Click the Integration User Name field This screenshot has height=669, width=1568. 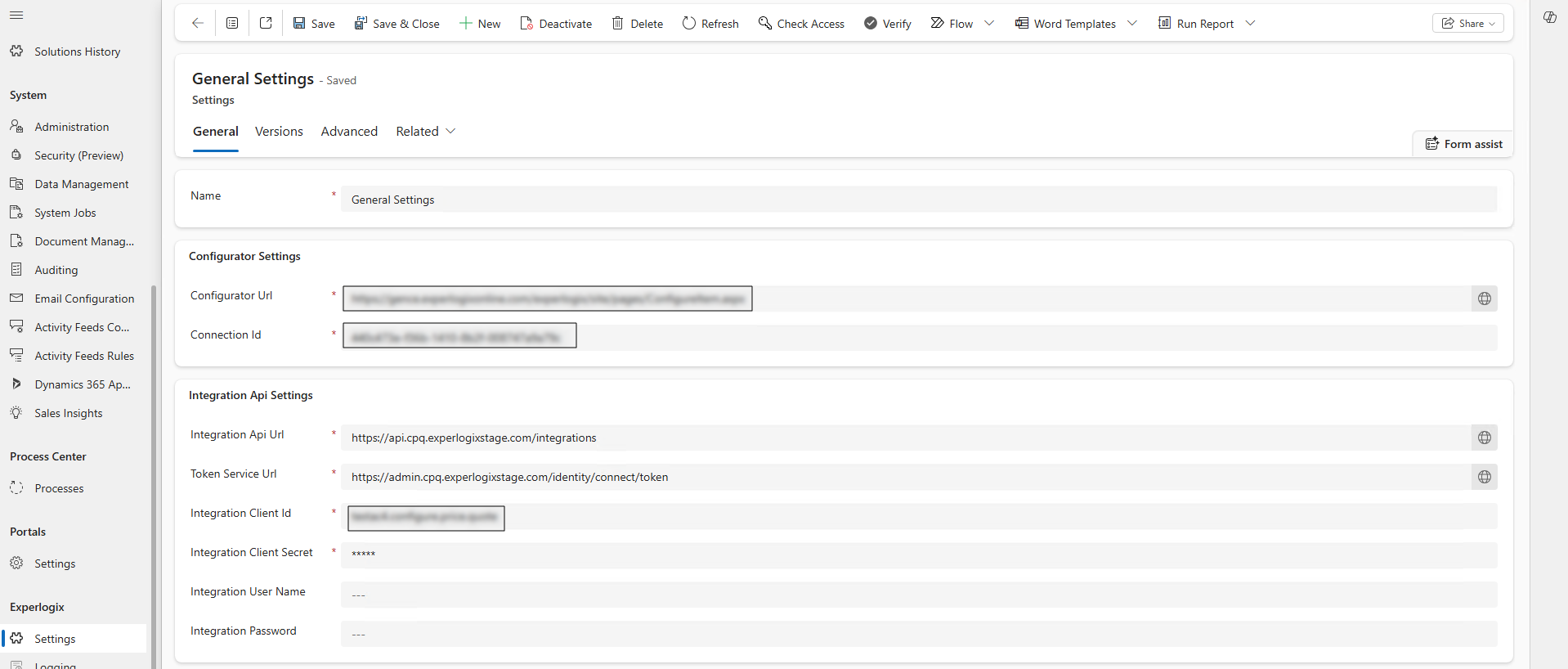pyautogui.click(x=919, y=595)
